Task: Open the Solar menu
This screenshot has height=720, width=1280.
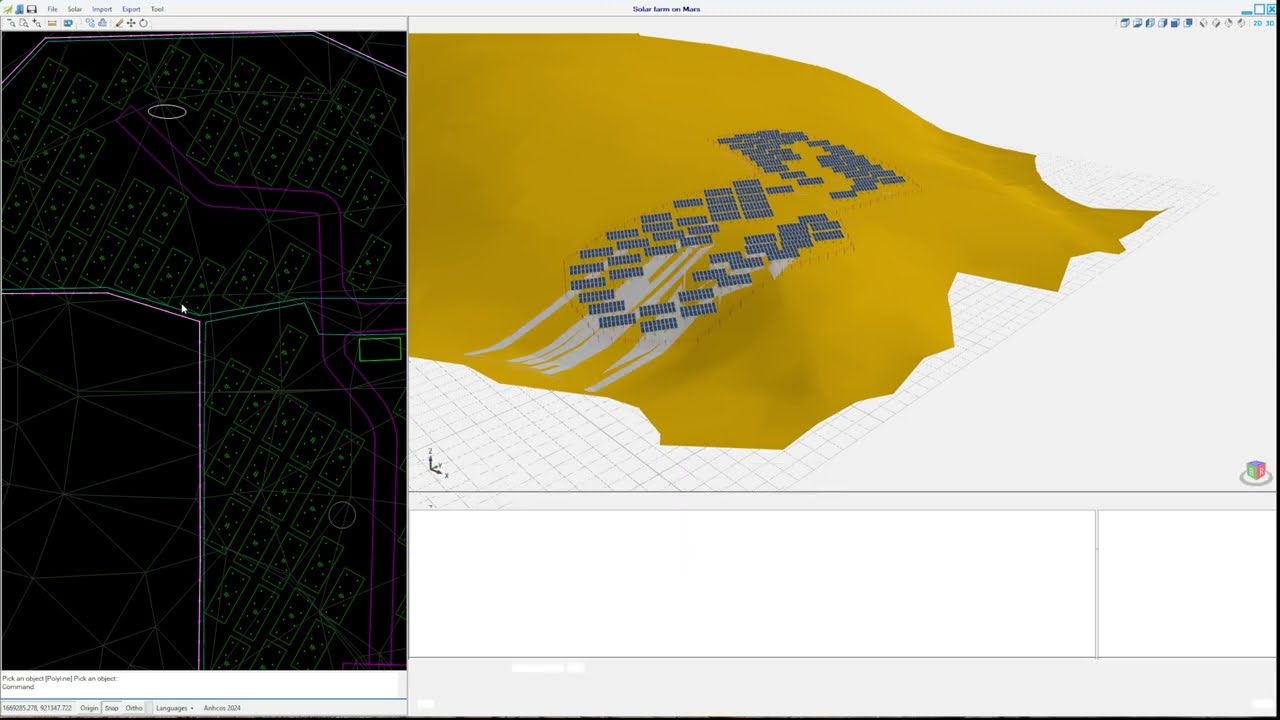Action: click(x=75, y=9)
